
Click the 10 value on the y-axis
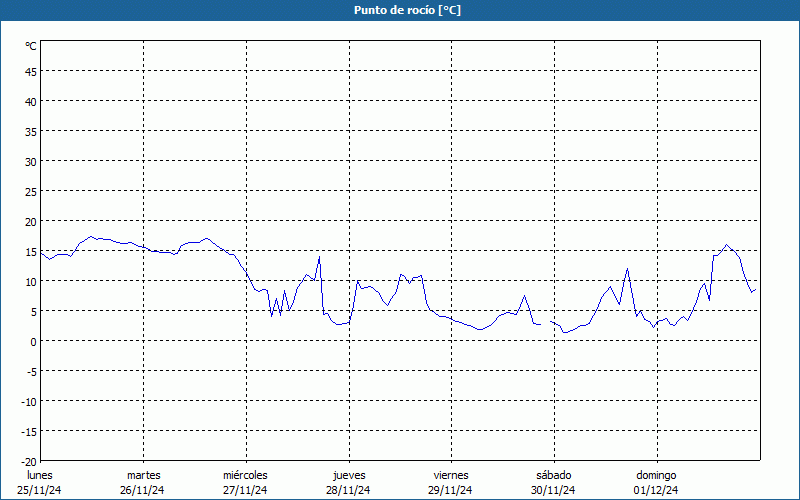[31, 282]
